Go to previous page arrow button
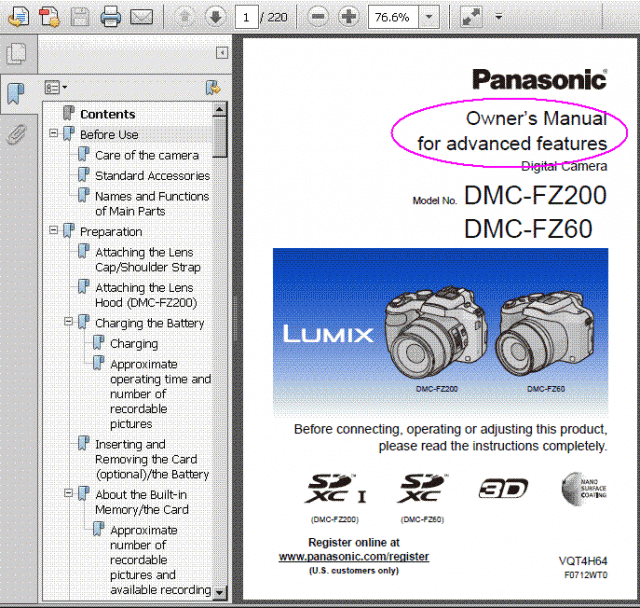Screen dimensions: 640x608 [185, 17]
